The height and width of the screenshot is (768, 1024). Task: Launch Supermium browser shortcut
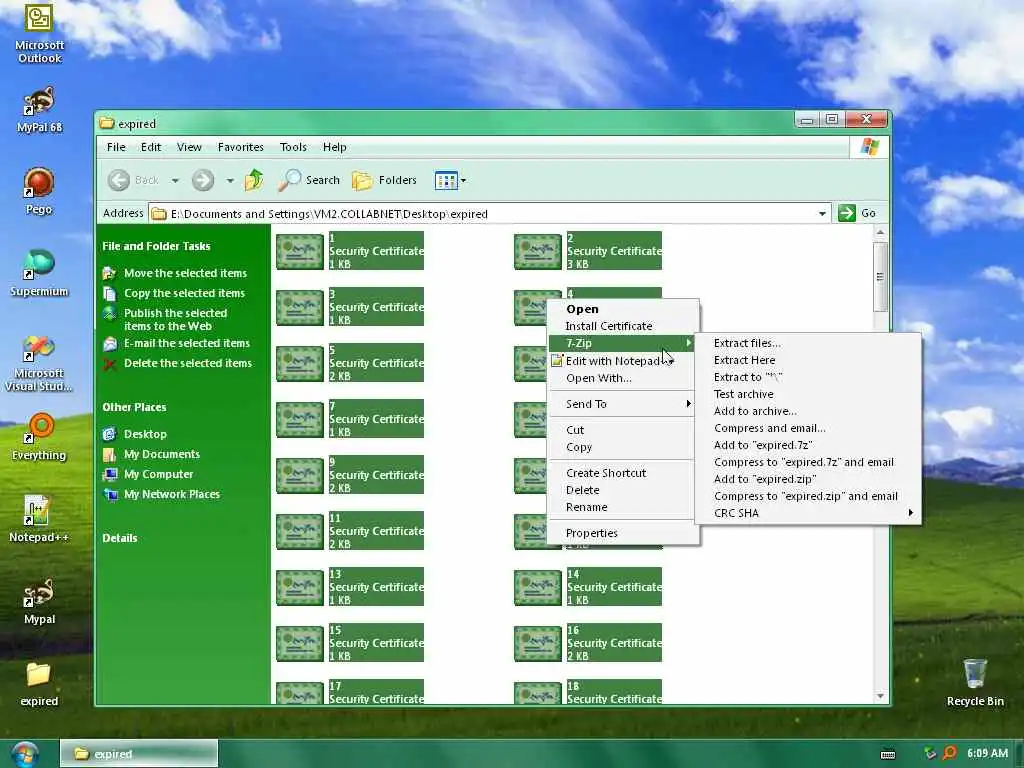[39, 273]
